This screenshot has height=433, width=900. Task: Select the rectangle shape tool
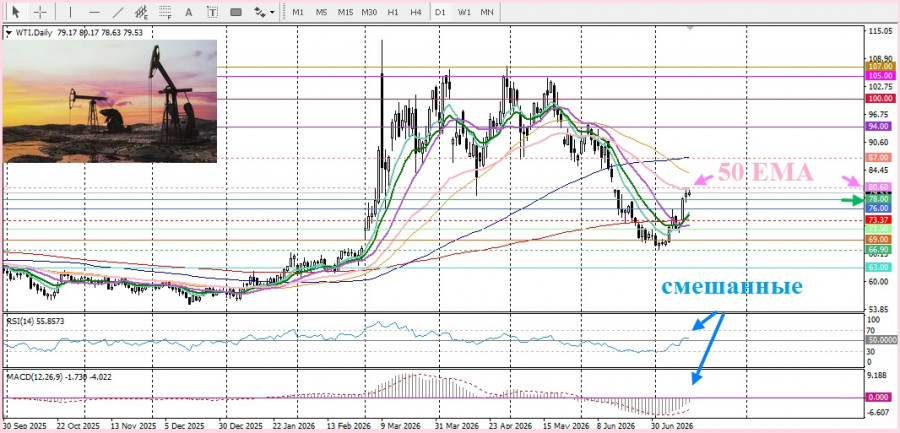click(235, 11)
